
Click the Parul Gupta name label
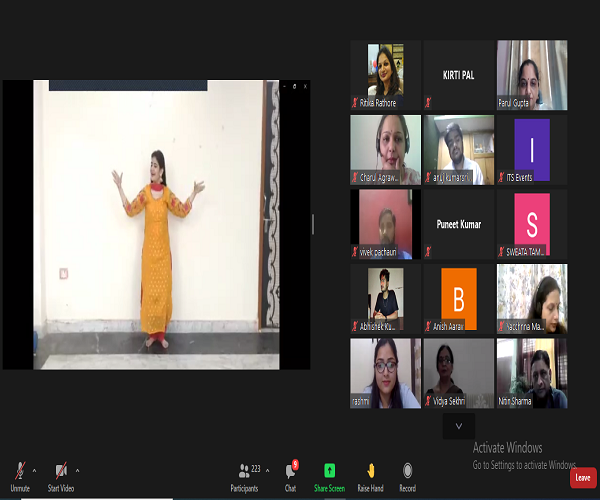click(514, 103)
